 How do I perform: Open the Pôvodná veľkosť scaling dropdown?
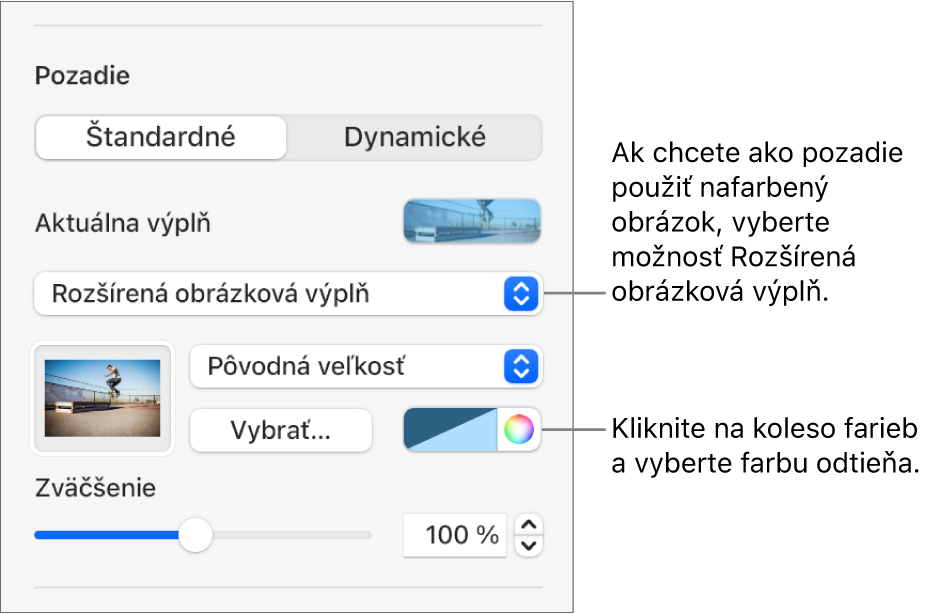coord(366,366)
